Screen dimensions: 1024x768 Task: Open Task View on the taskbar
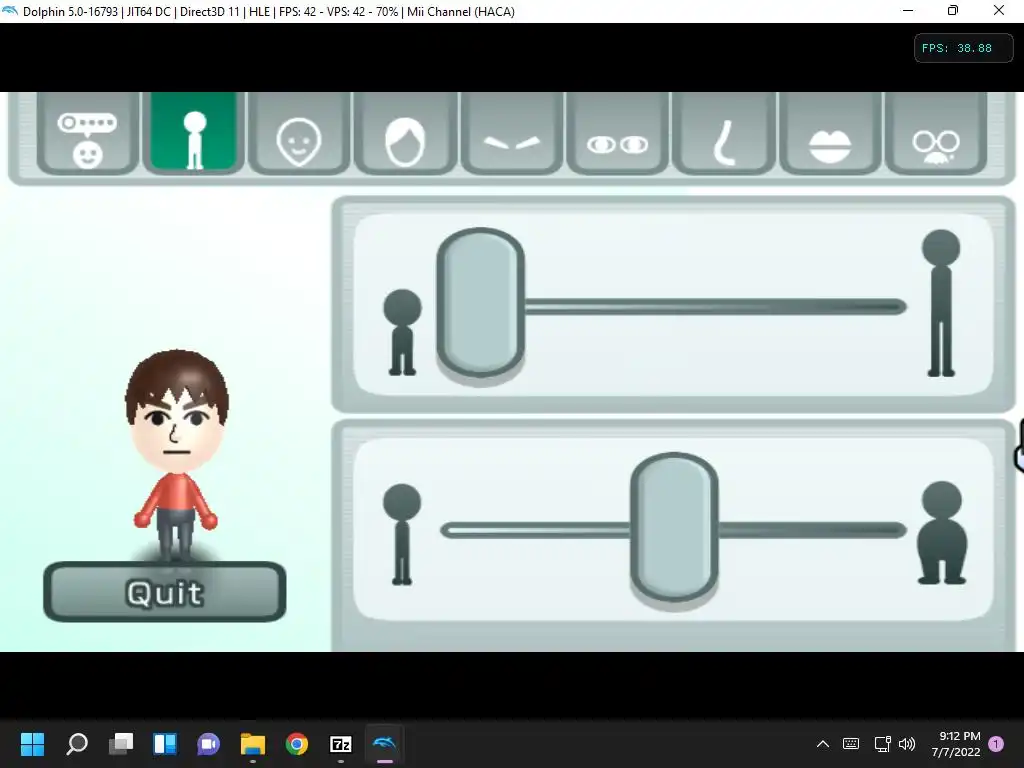(121, 744)
